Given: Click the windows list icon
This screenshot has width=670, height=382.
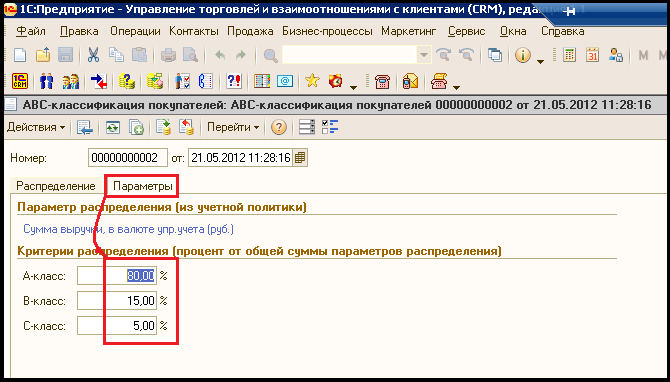Looking at the screenshot, I should pyautogui.click(x=495, y=55).
